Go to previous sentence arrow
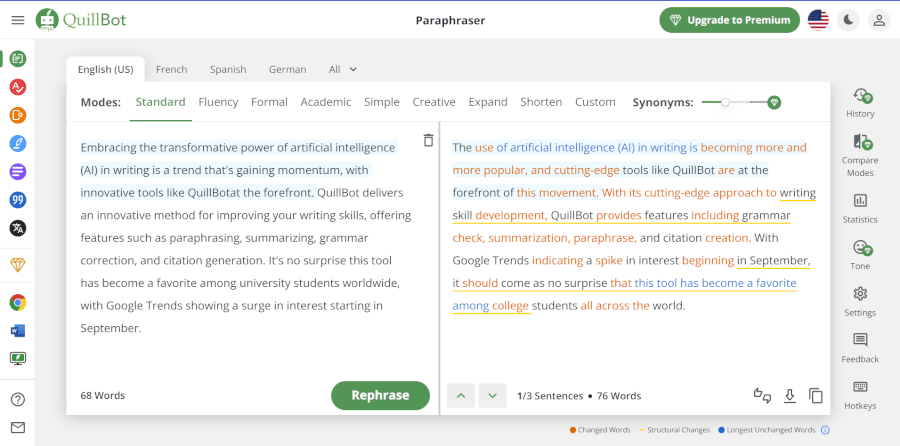The width and height of the screenshot is (900, 446). 461,395
